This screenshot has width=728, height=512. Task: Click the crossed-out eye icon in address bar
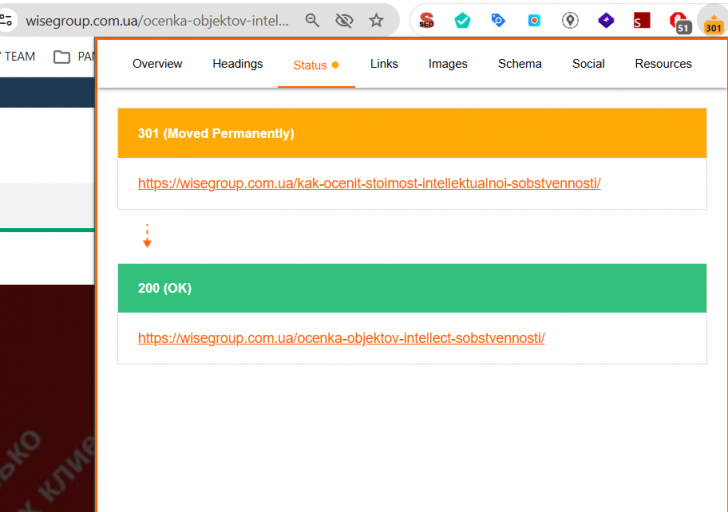[x=344, y=20]
